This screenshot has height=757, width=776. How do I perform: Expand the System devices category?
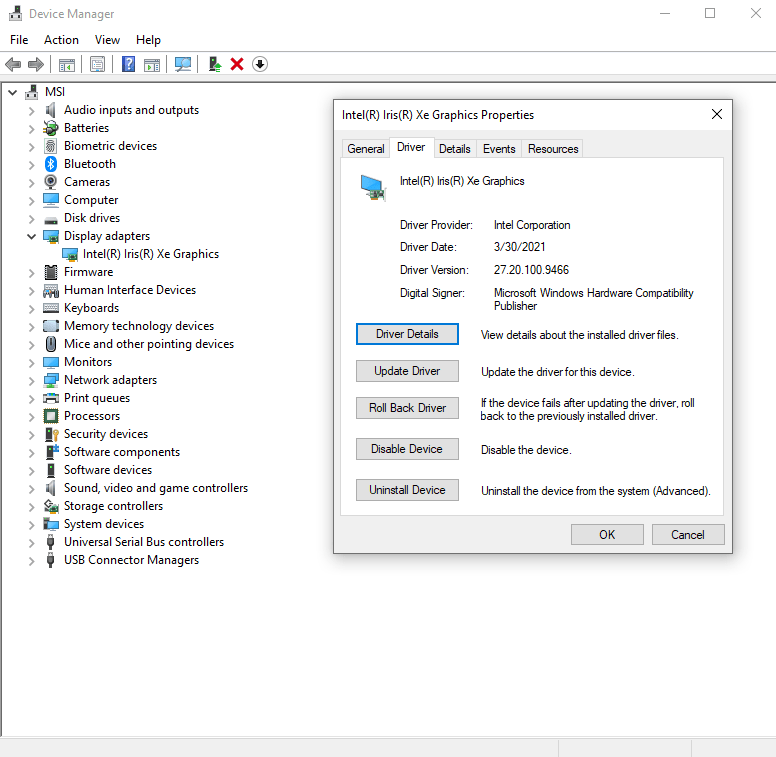pos(32,524)
